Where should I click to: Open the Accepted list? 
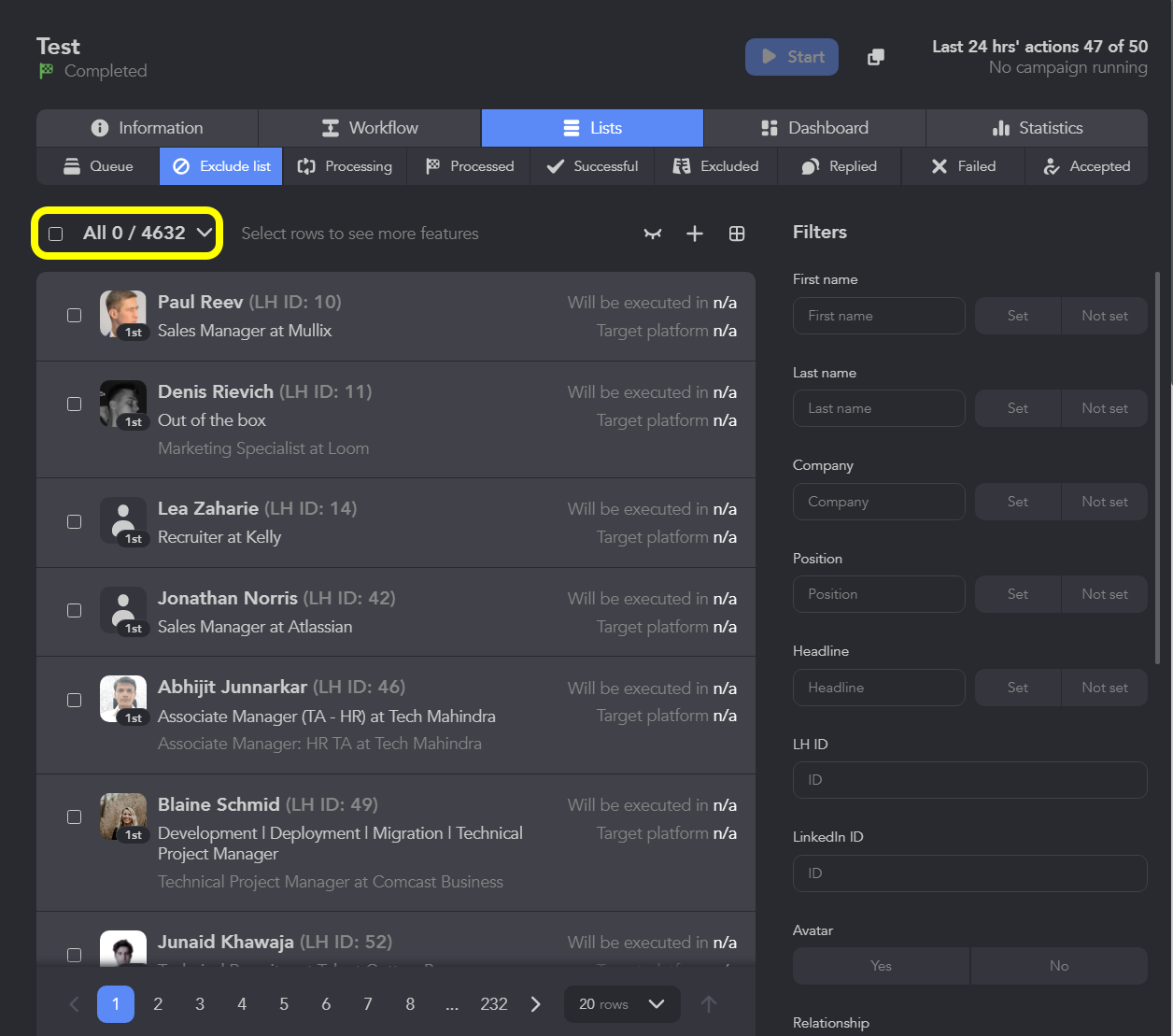[1087, 166]
